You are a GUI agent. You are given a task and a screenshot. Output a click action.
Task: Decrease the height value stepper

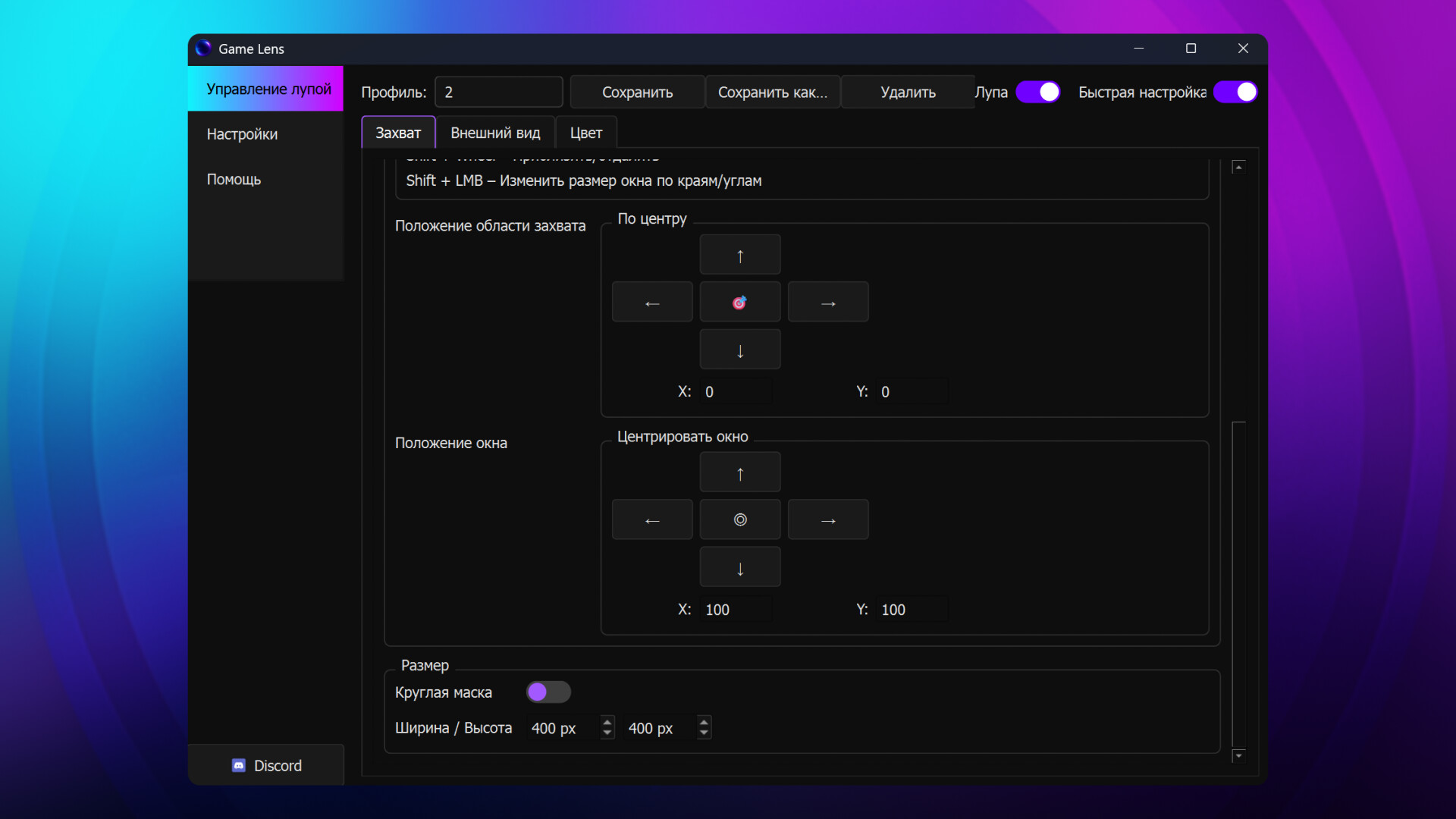(x=703, y=733)
